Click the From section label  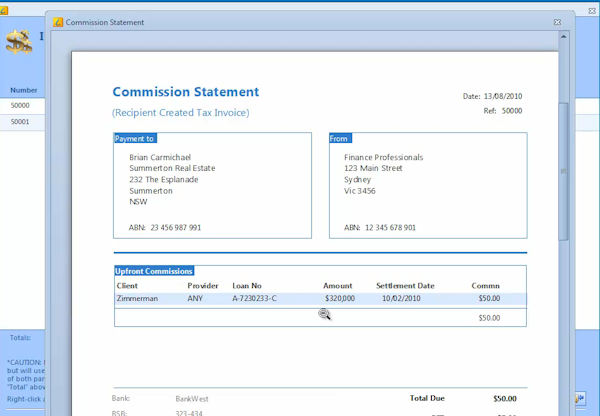[x=339, y=138]
